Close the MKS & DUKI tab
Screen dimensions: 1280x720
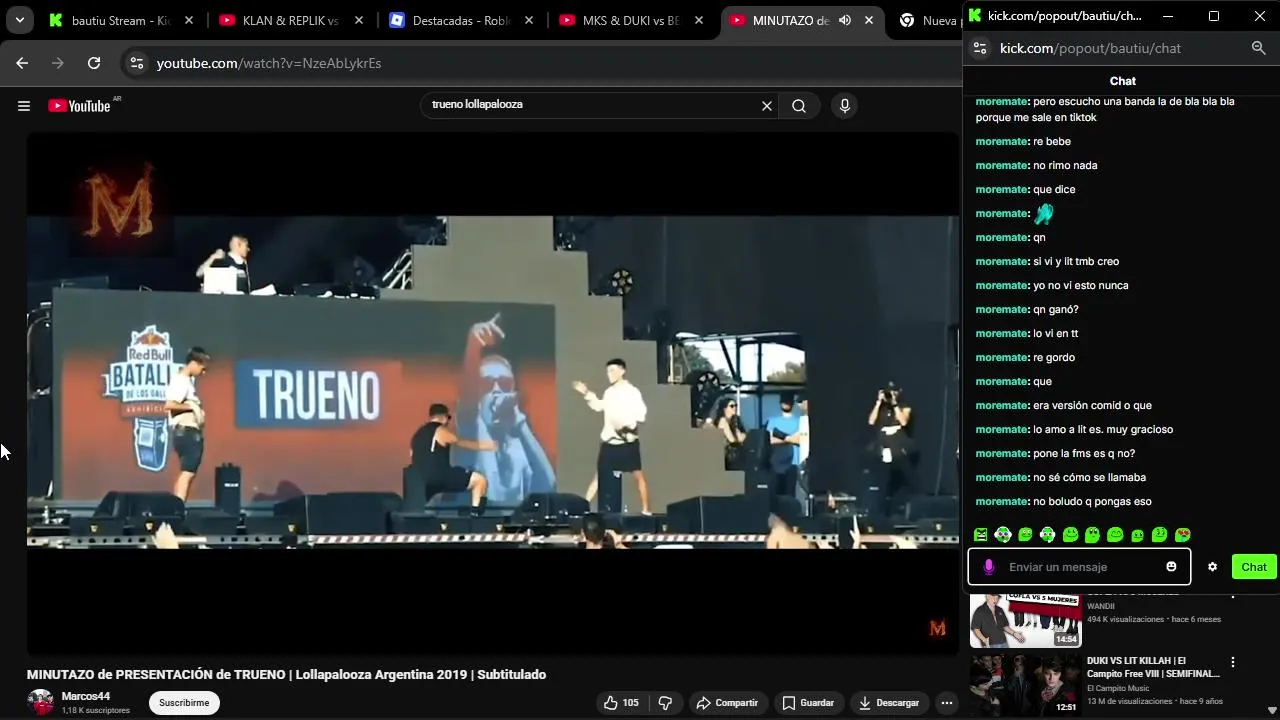[x=699, y=20]
